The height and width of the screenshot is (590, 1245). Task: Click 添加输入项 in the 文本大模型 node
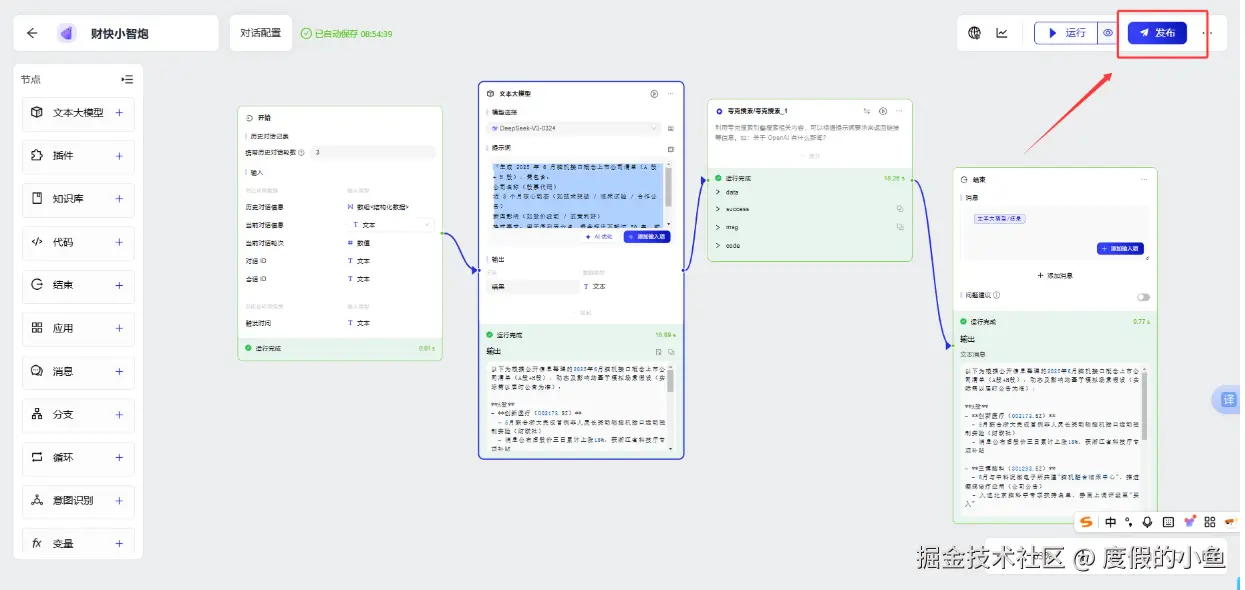pyautogui.click(x=646, y=237)
